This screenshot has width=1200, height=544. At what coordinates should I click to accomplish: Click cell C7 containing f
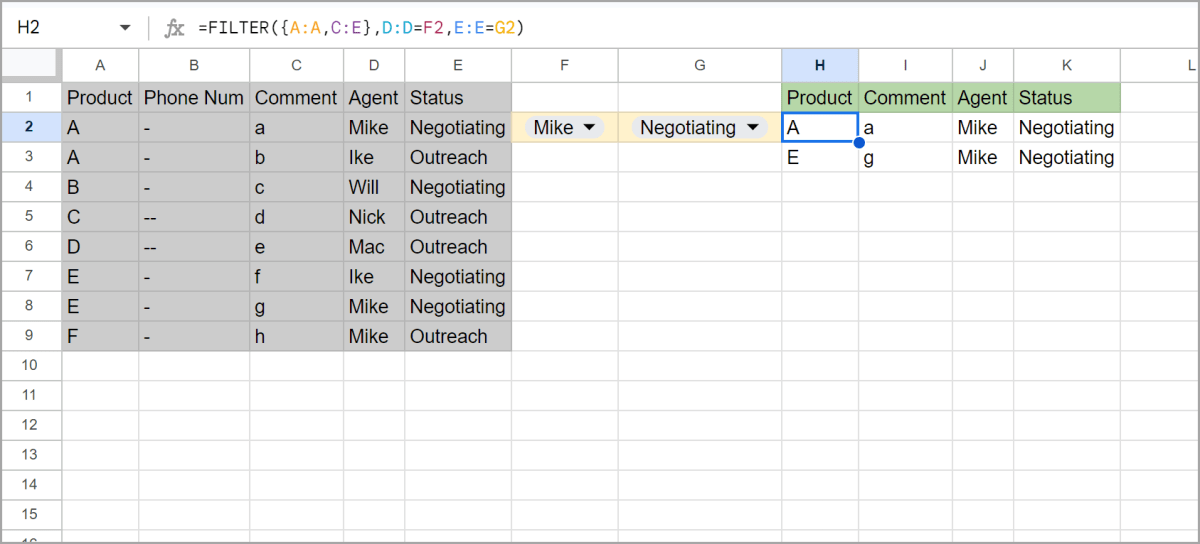(297, 277)
